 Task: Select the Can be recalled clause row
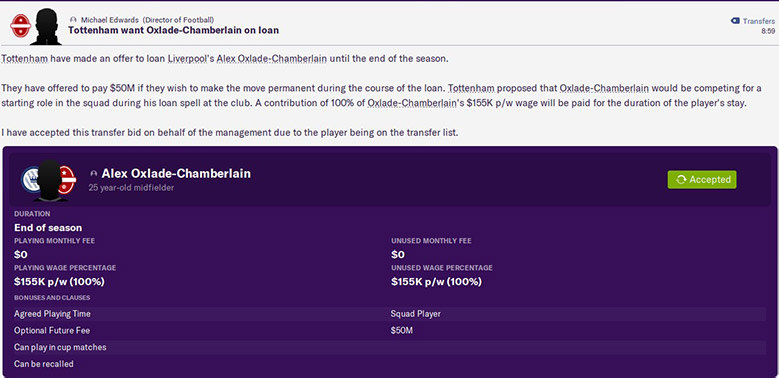pyautogui.click(x=390, y=364)
